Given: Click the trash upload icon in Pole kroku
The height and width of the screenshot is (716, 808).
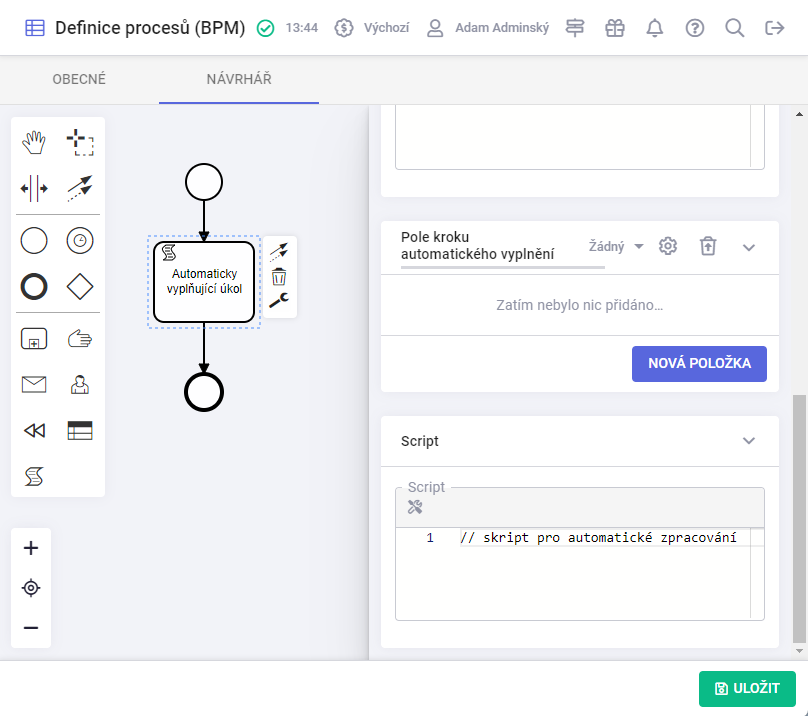Looking at the screenshot, I should (x=708, y=246).
